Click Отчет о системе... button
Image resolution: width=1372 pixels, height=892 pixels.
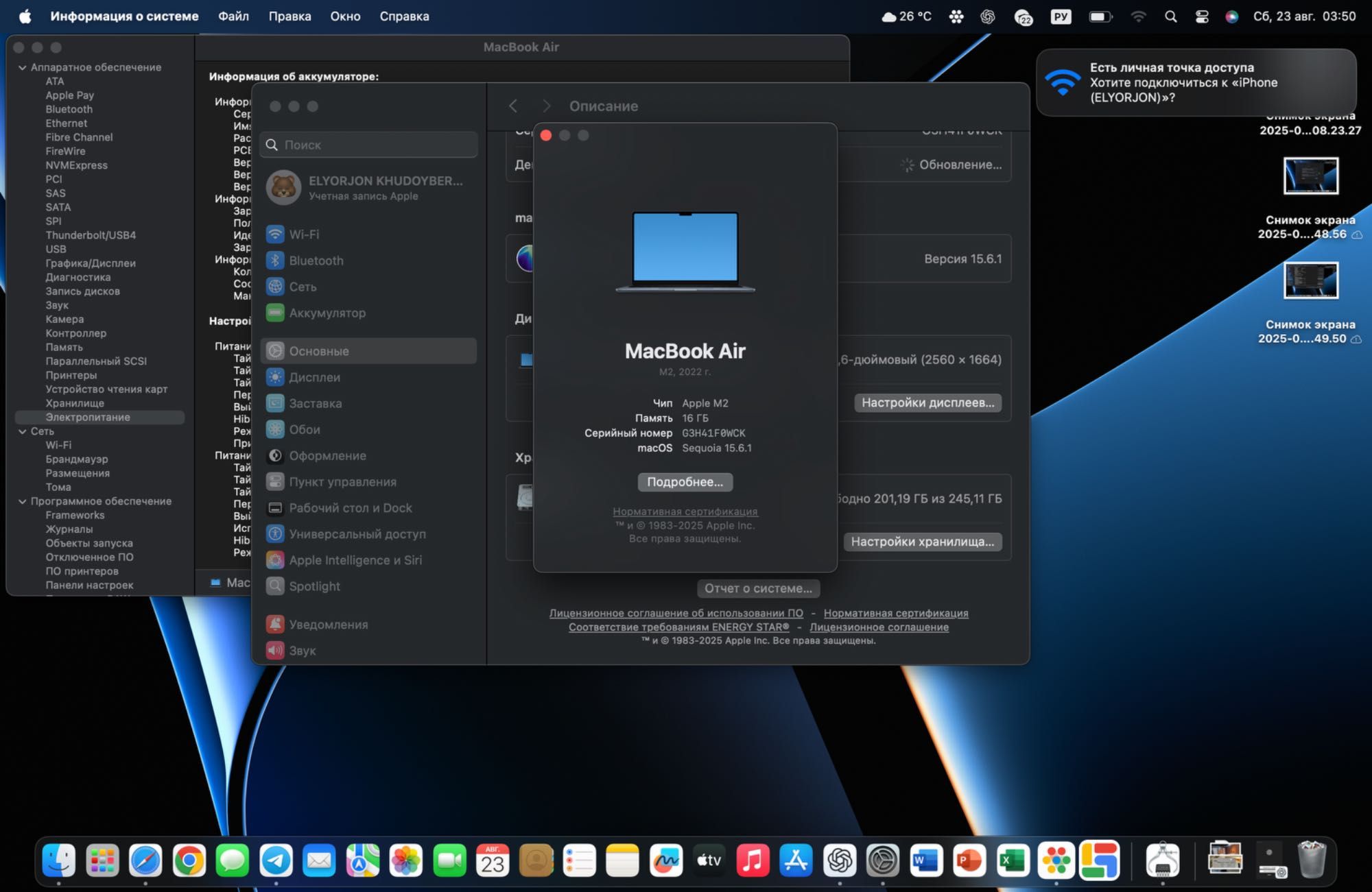tap(758, 588)
